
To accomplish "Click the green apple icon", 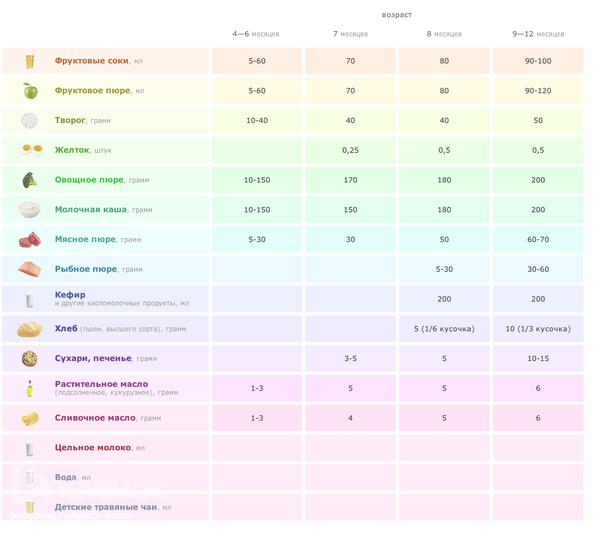I will click(29, 91).
